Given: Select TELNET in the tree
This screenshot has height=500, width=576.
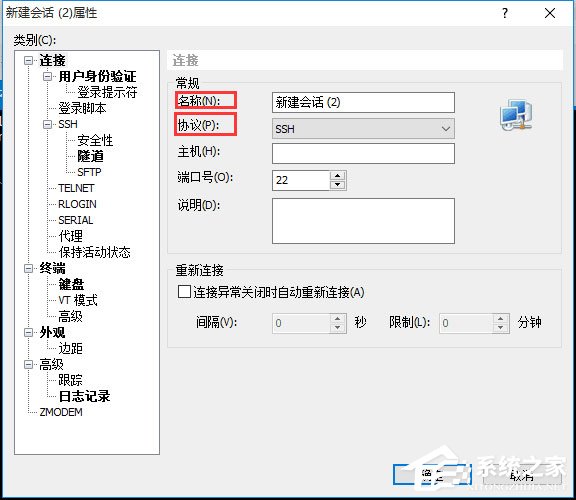Looking at the screenshot, I should point(76,188).
